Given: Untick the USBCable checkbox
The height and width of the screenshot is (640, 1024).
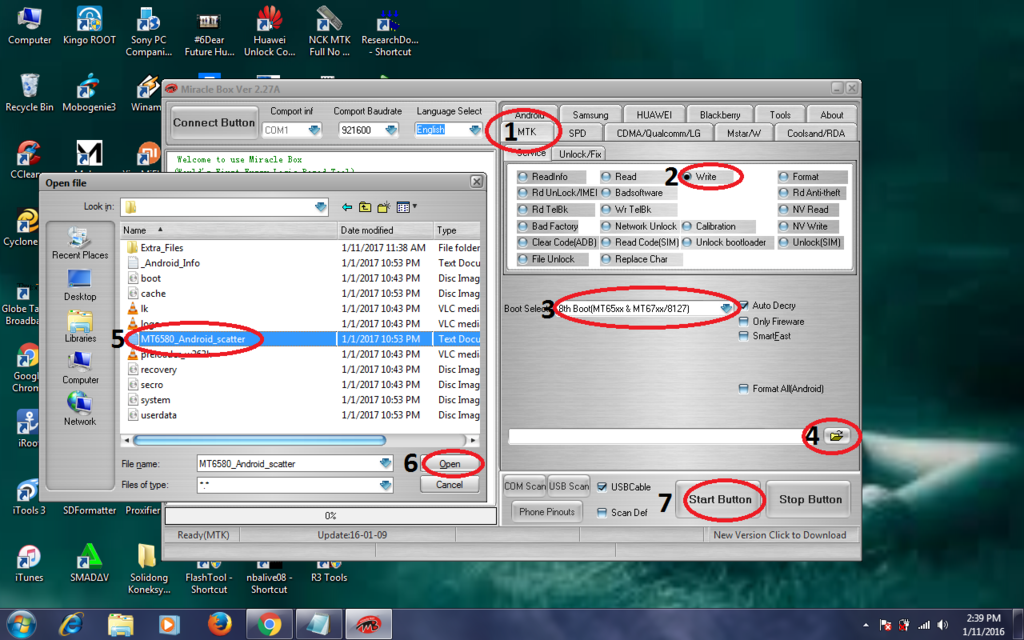Looking at the screenshot, I should coord(602,487).
